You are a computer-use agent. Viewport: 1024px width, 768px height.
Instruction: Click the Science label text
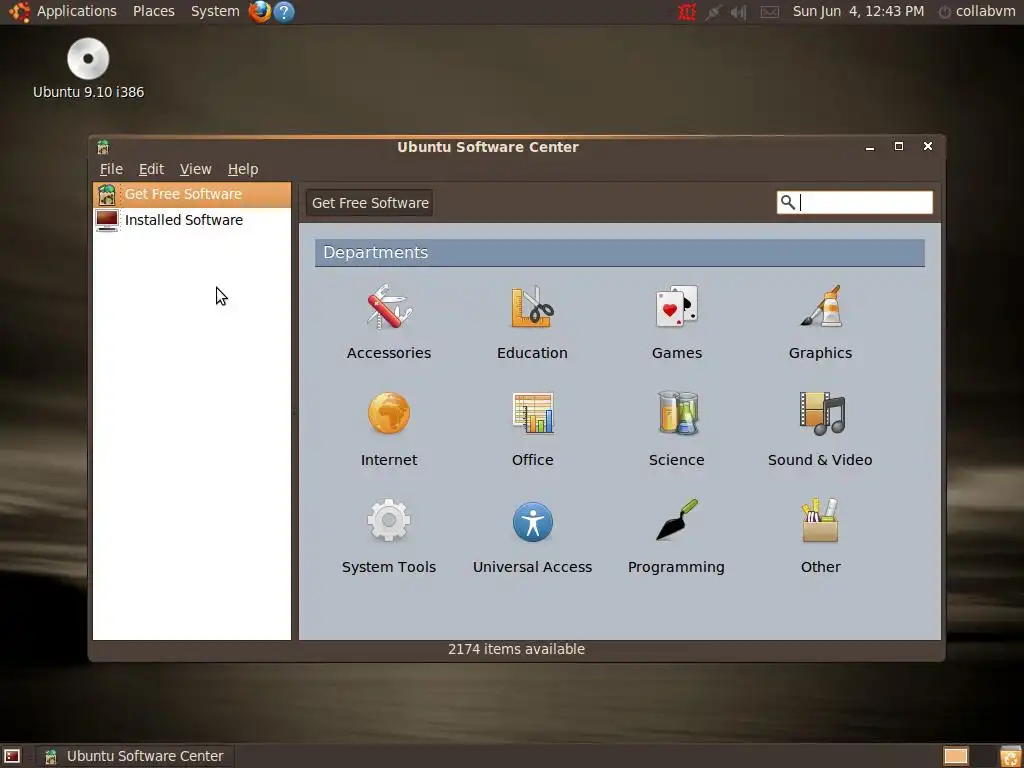677,460
